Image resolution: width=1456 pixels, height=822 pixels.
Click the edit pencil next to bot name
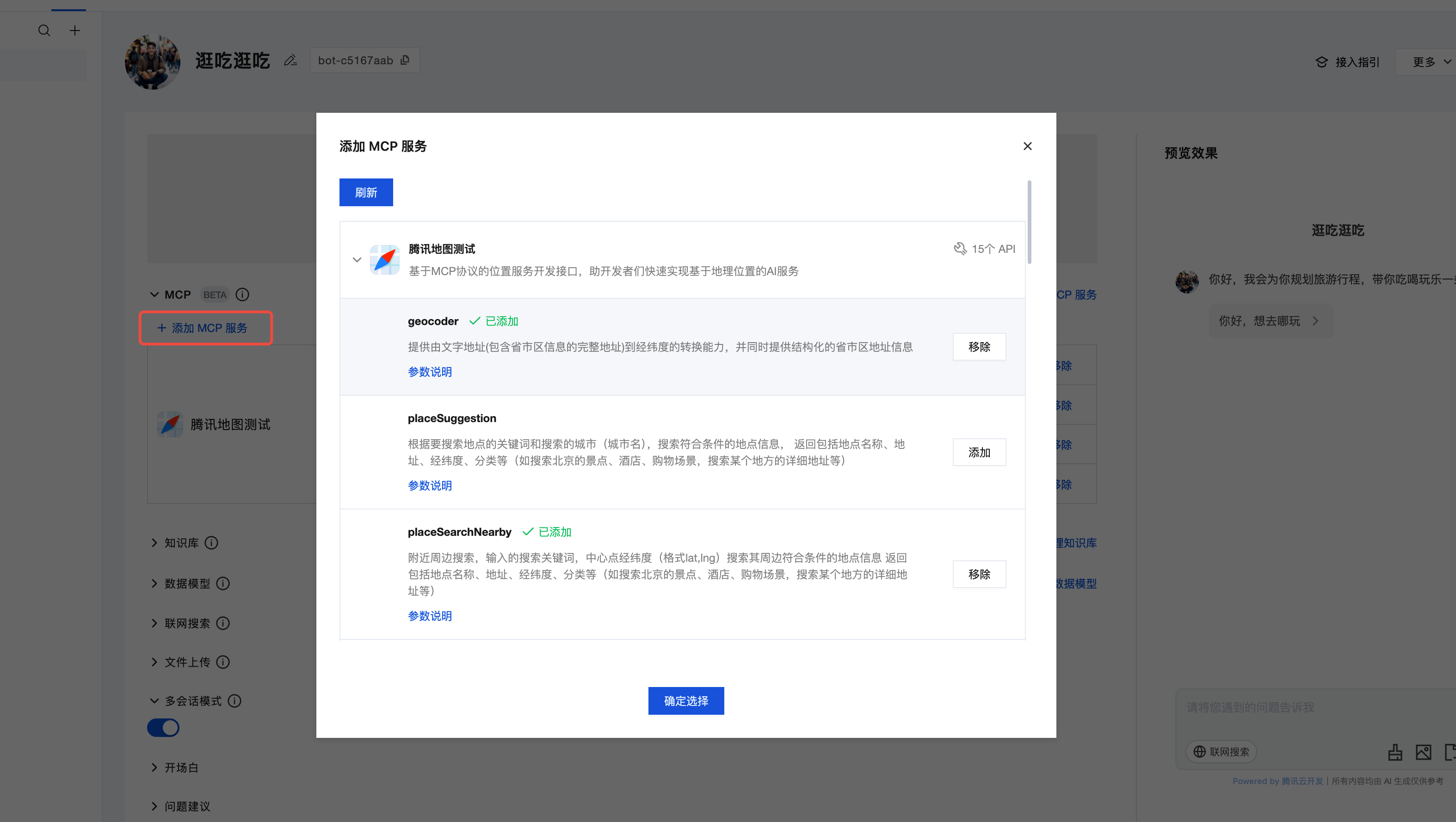tap(290, 60)
